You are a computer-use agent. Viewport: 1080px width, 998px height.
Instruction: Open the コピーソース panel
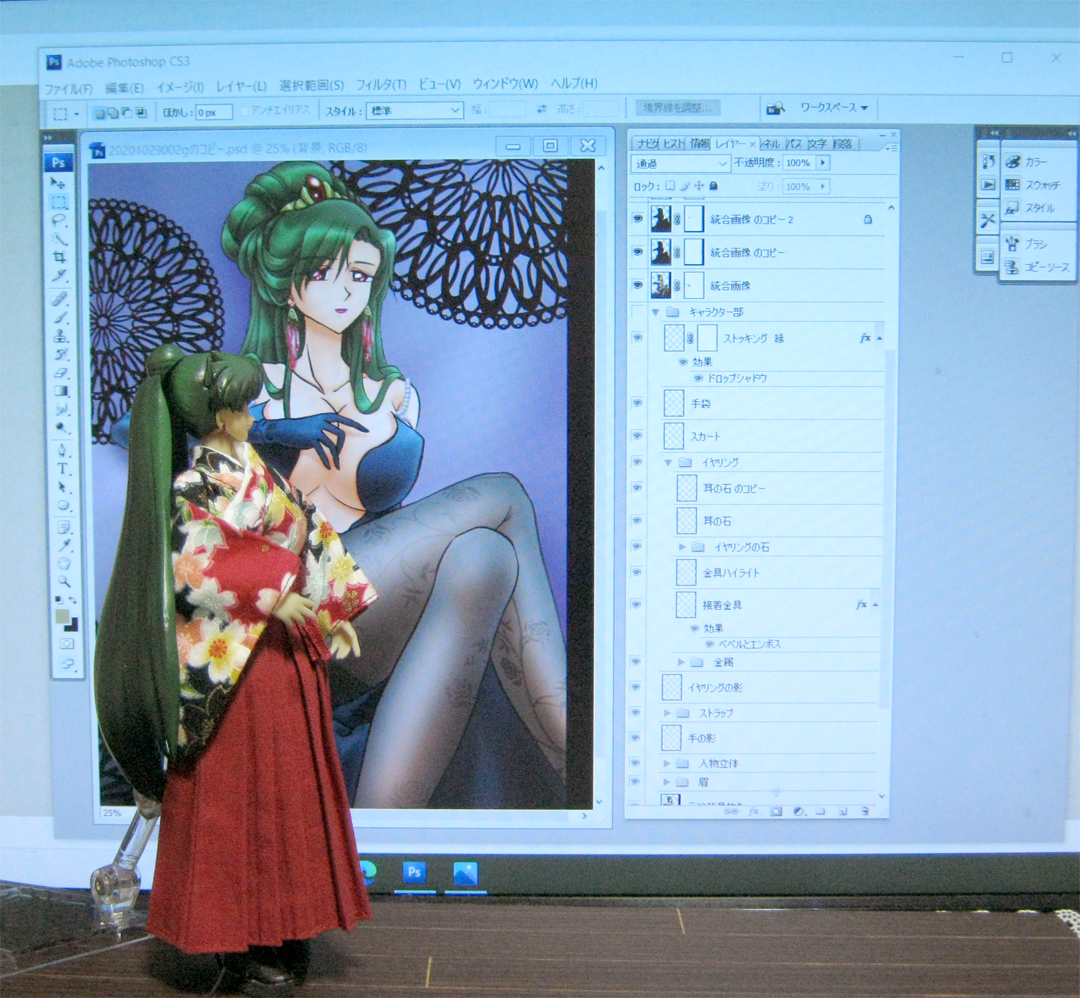point(1037,267)
